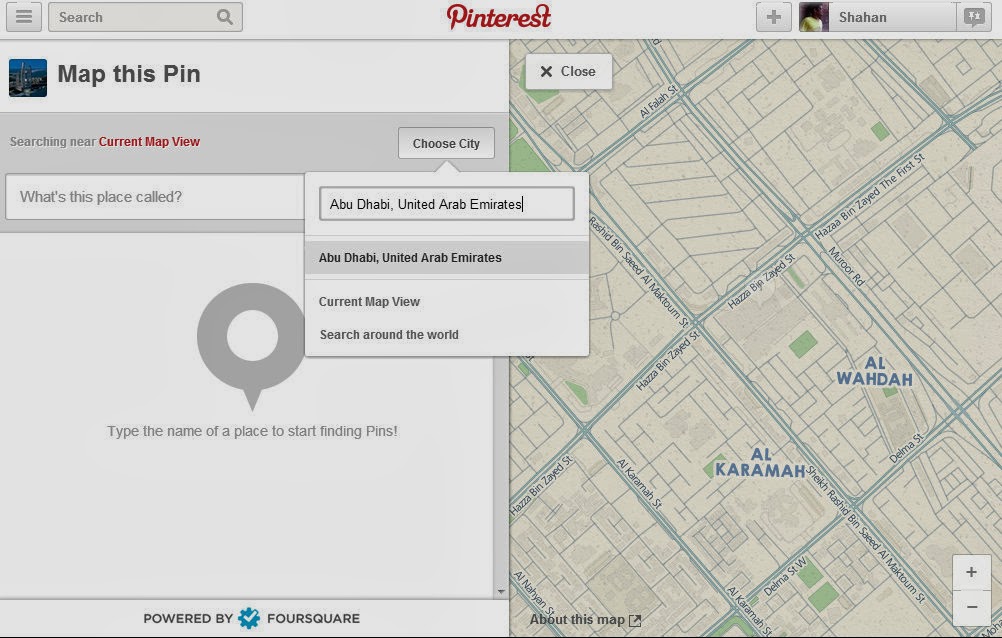This screenshot has width=1002, height=638.
Task: Click the pin thumbnail beside Map this Pin
Action: [x=27, y=78]
